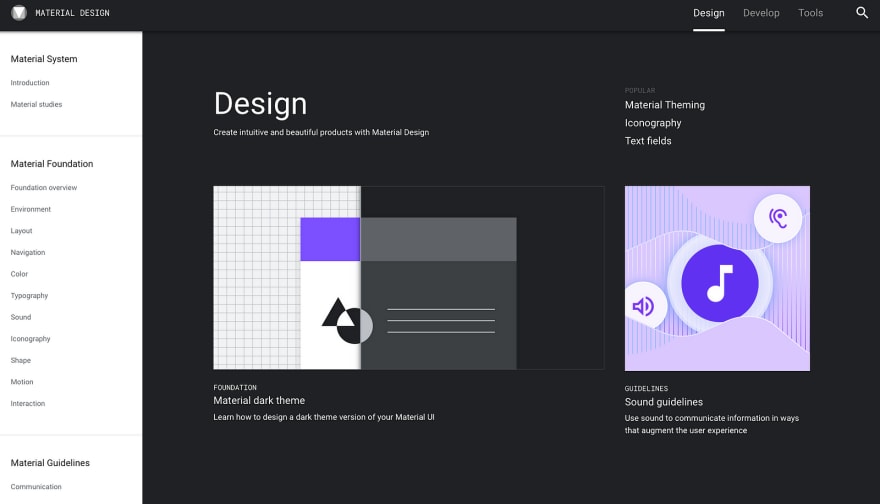Open the popular Iconography link

point(653,123)
